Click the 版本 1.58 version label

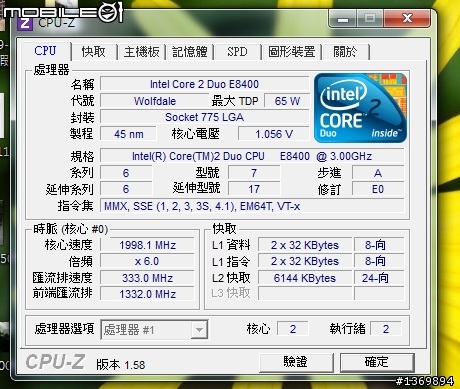[121, 365]
